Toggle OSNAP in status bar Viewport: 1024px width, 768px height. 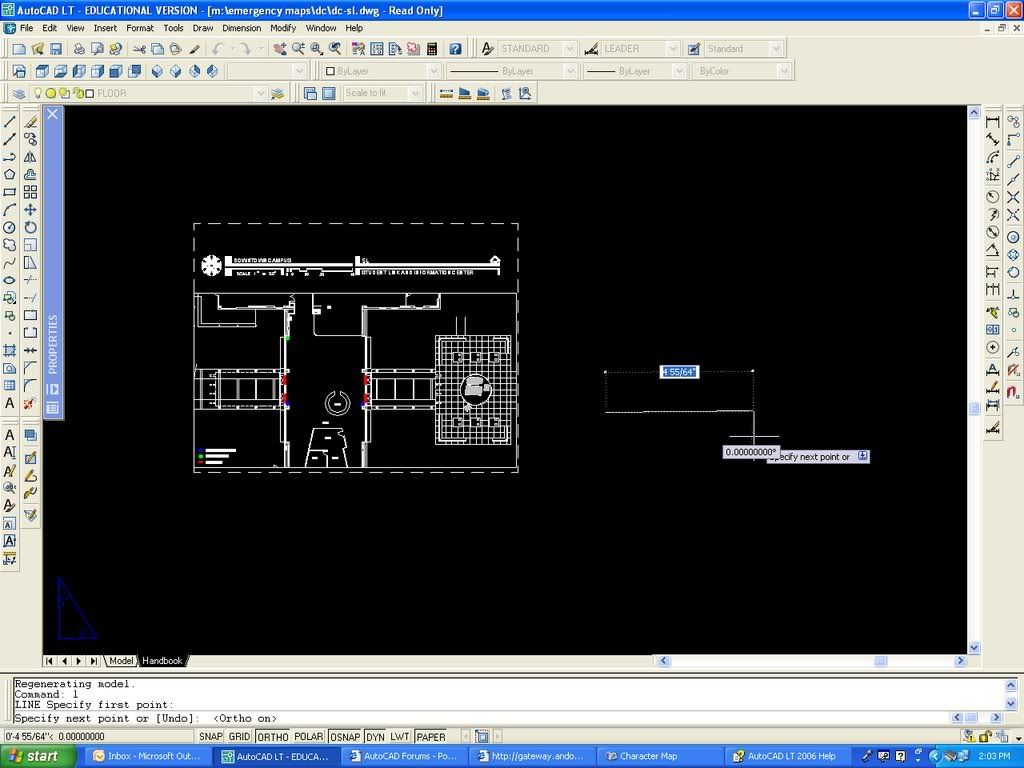[x=344, y=737]
